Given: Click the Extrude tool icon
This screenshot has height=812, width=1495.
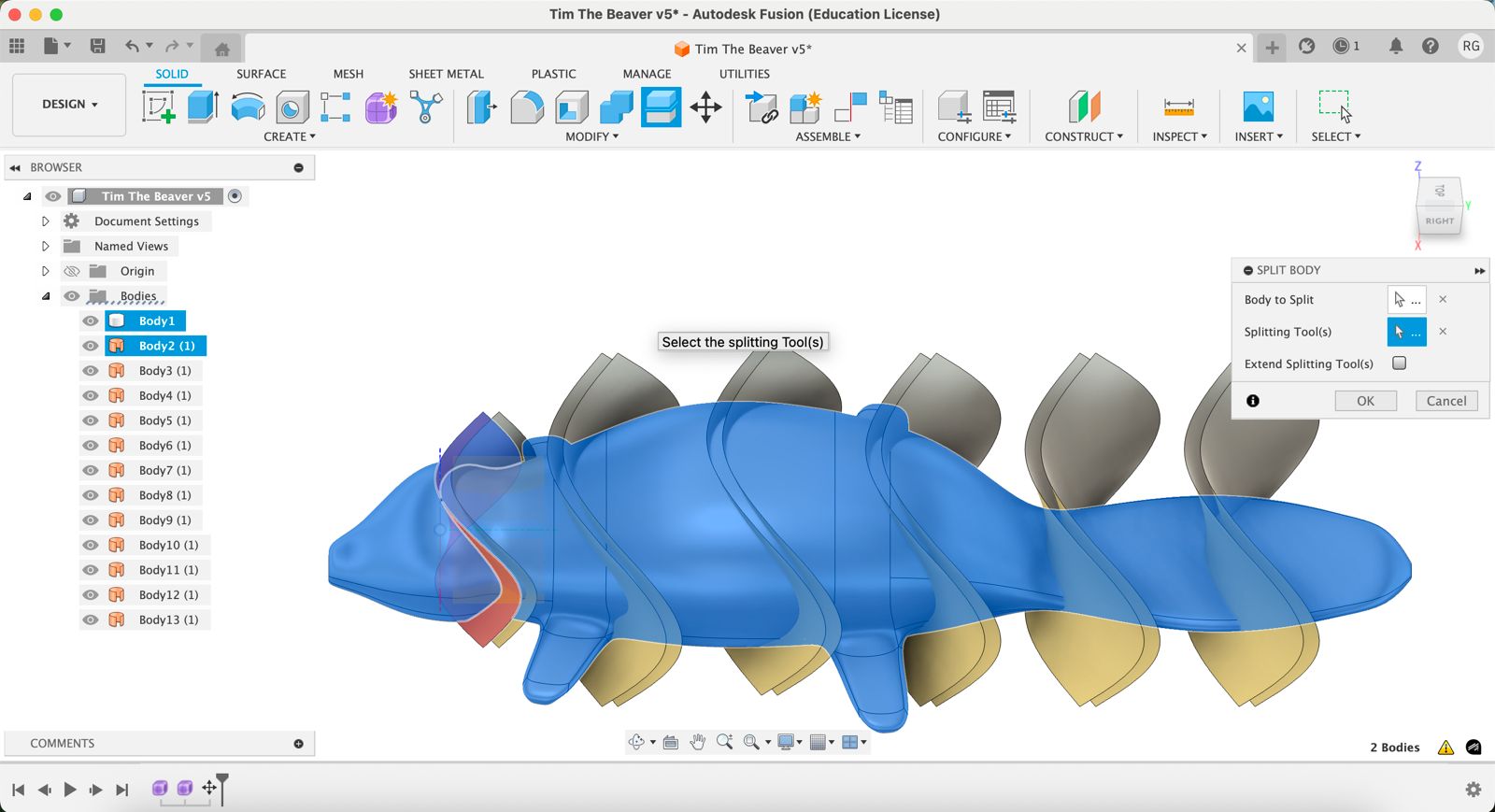Looking at the screenshot, I should 203,107.
